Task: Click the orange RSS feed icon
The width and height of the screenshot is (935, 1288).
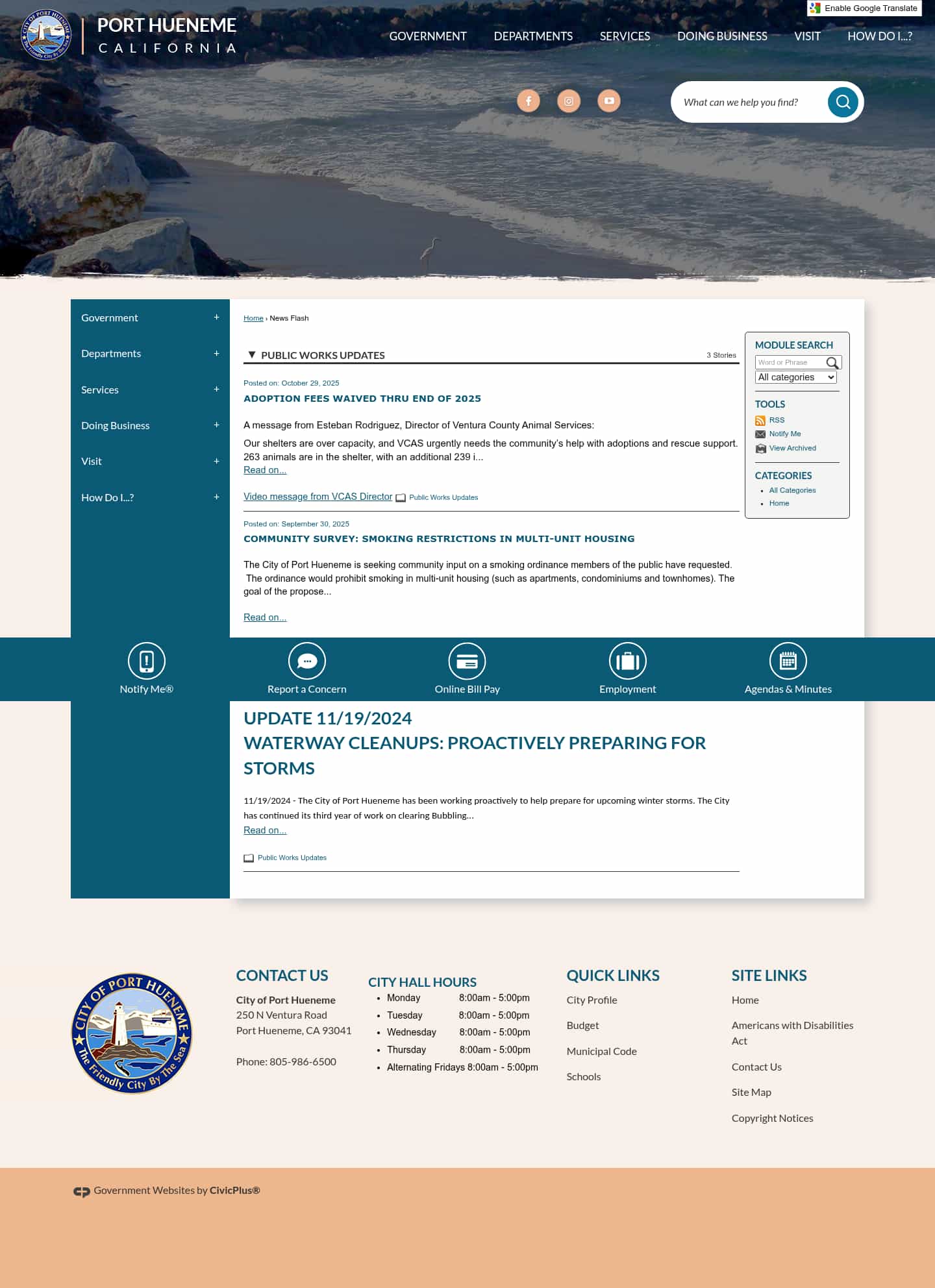Action: click(760, 421)
